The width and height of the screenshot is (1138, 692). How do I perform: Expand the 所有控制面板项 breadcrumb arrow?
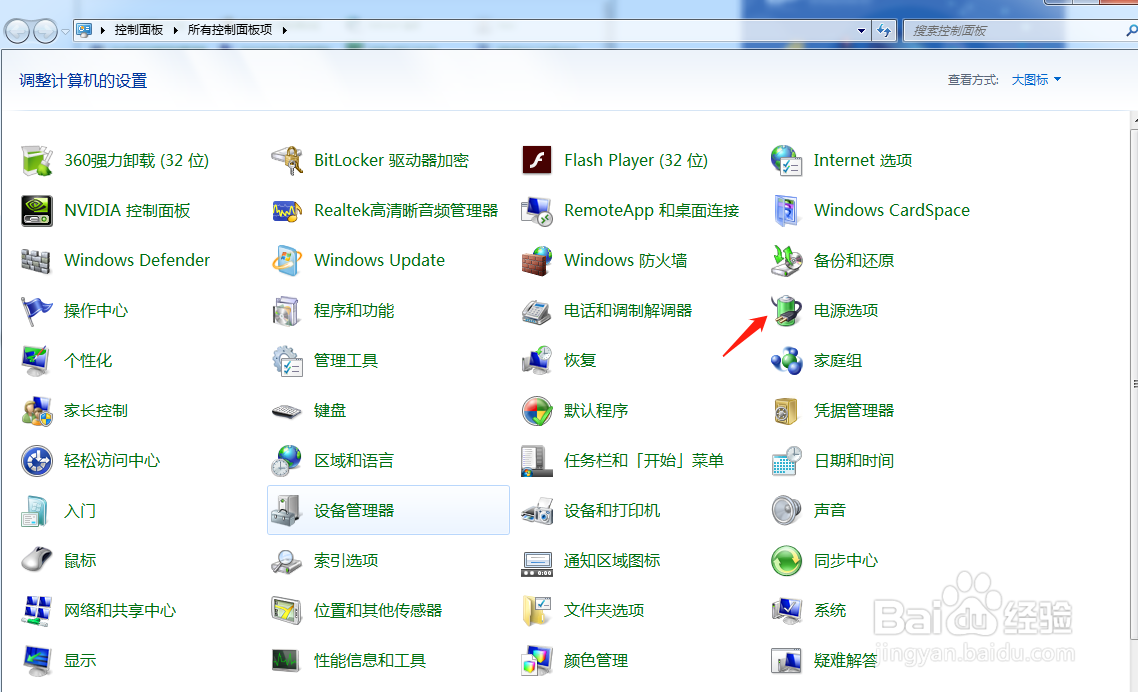click(x=284, y=30)
